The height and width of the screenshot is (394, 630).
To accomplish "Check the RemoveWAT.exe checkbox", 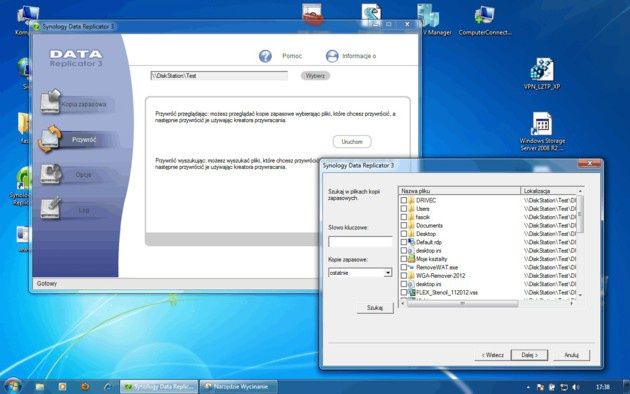I will (403, 267).
